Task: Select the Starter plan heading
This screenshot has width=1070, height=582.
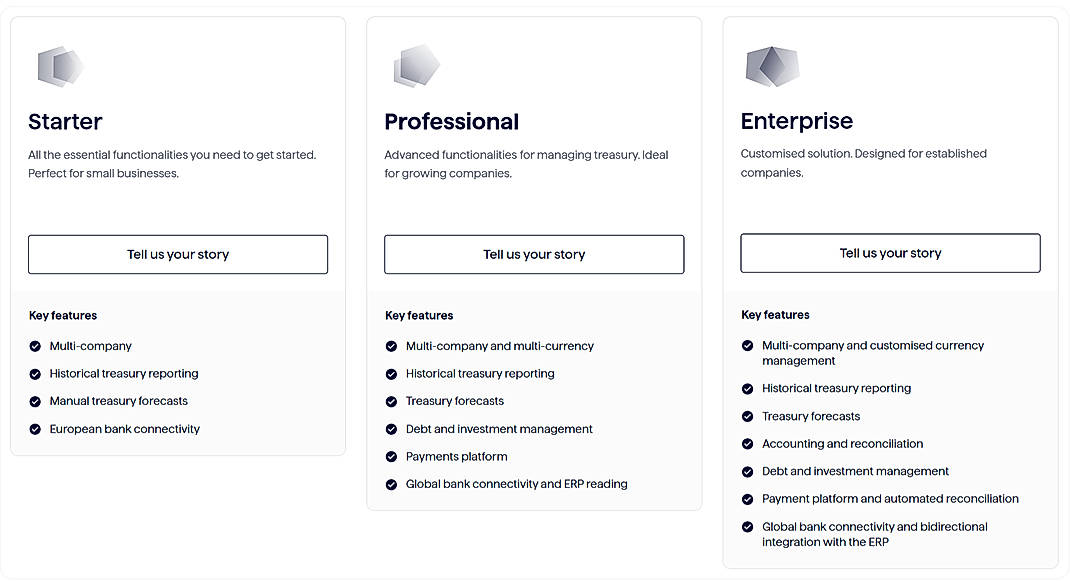Action: (64, 121)
